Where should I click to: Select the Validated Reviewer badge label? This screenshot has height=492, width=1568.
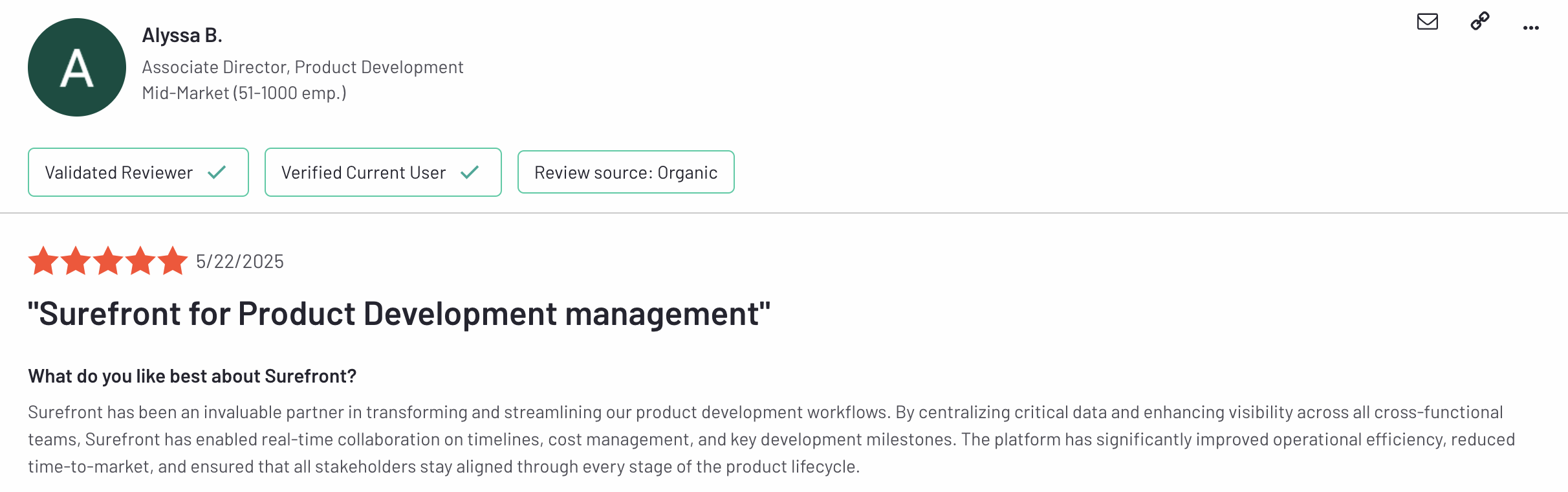click(x=118, y=173)
